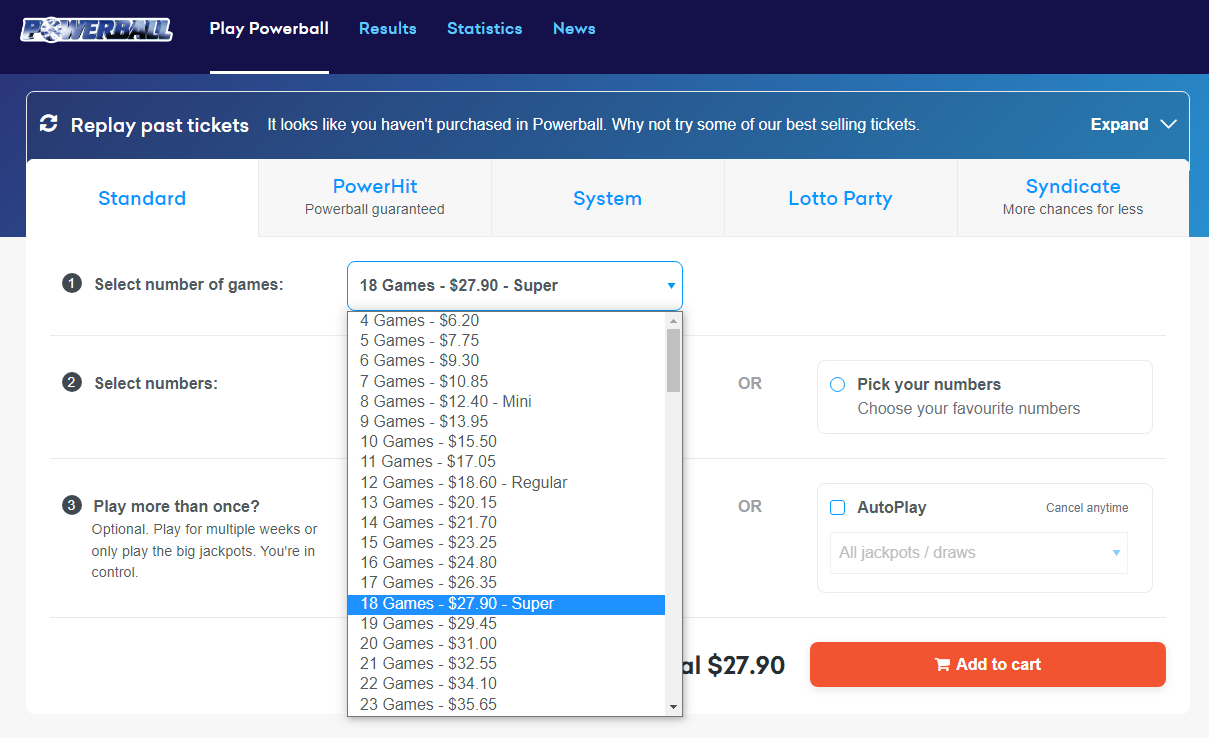Image resolution: width=1209 pixels, height=756 pixels.
Task: Choose 9 Games - $13.95 option
Action: coord(506,421)
